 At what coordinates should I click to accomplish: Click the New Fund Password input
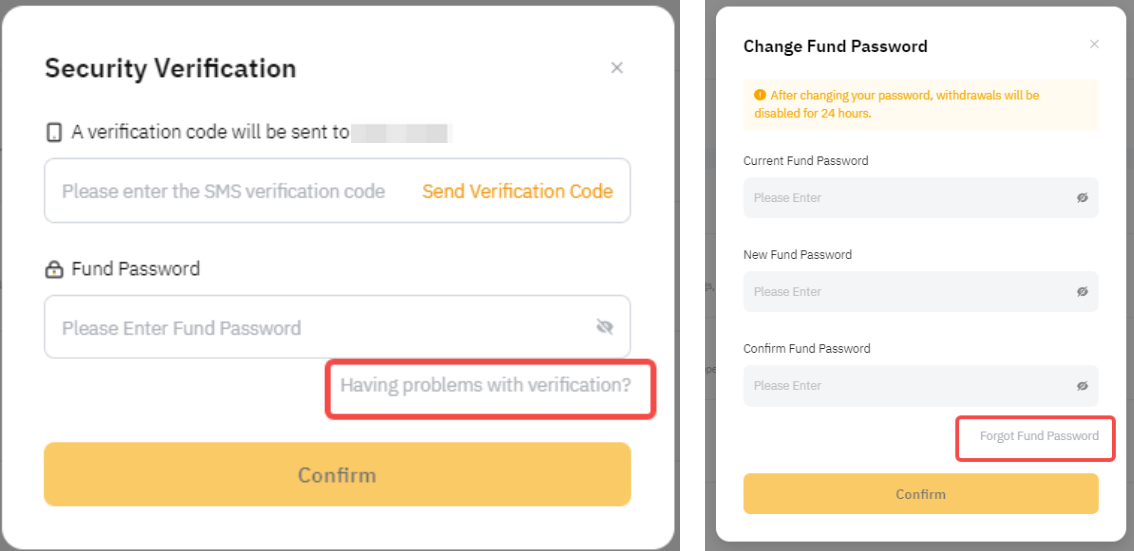[900, 292]
